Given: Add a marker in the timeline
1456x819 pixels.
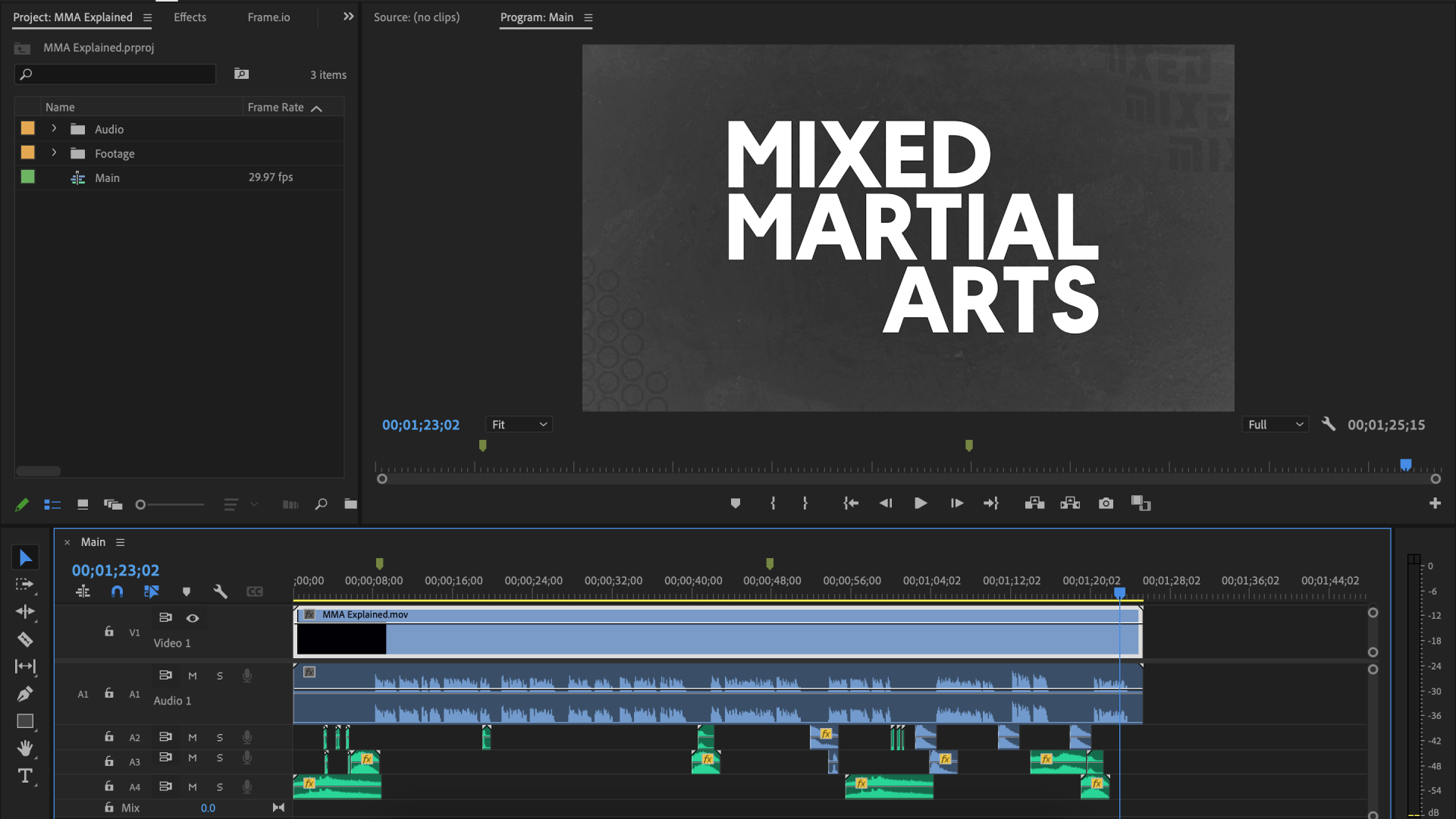Looking at the screenshot, I should pos(186,591).
